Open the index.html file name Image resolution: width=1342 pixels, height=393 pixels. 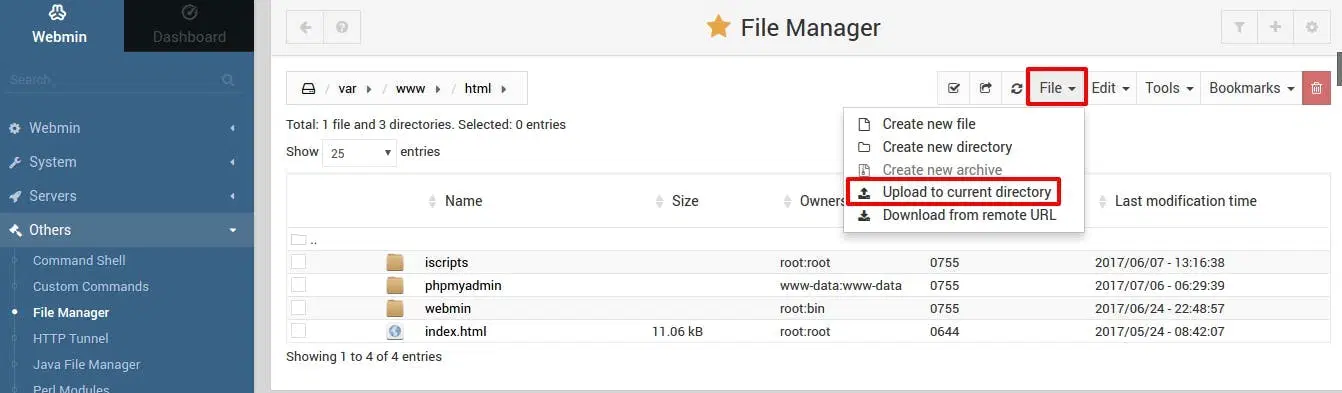tap(455, 332)
